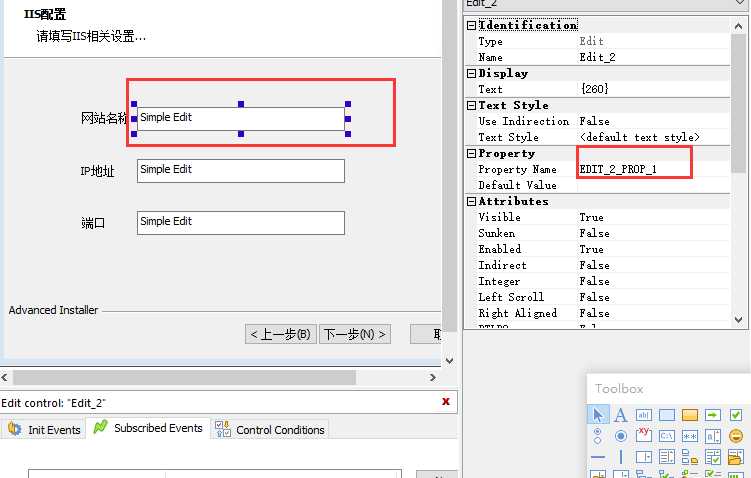Select the pointer arrow tool in Toolbox
The width and height of the screenshot is (751, 478).
click(598, 415)
